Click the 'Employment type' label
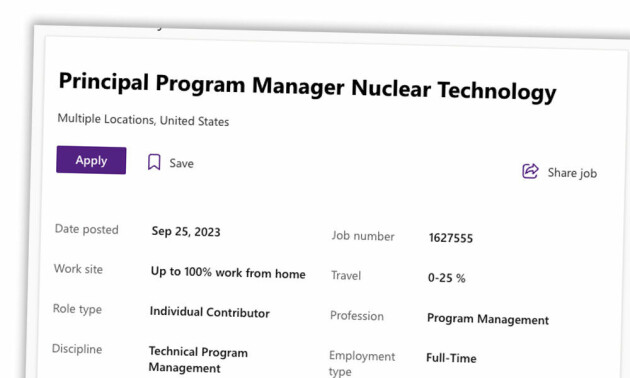 pyautogui.click(x=362, y=364)
